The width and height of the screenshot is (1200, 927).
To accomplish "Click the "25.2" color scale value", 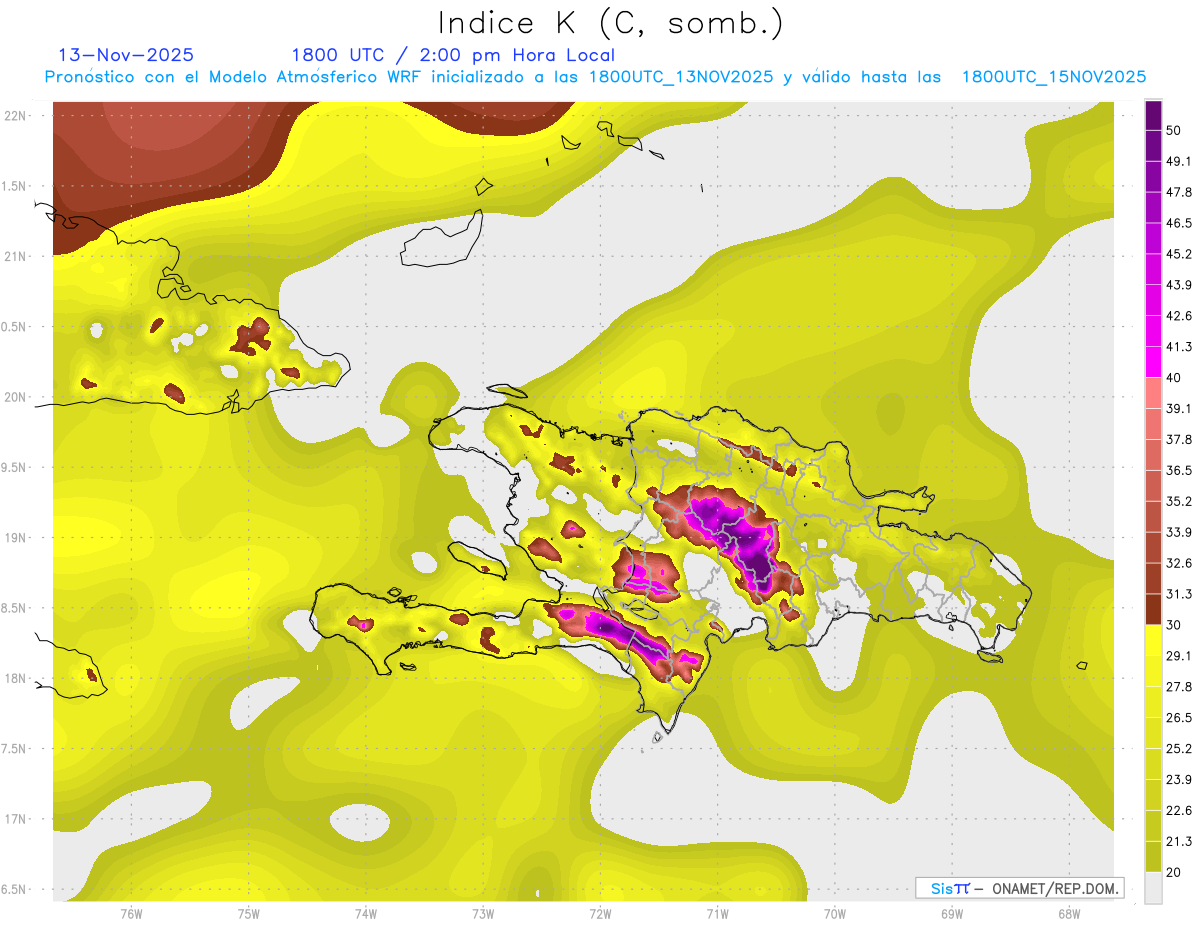I will tap(1179, 749).
